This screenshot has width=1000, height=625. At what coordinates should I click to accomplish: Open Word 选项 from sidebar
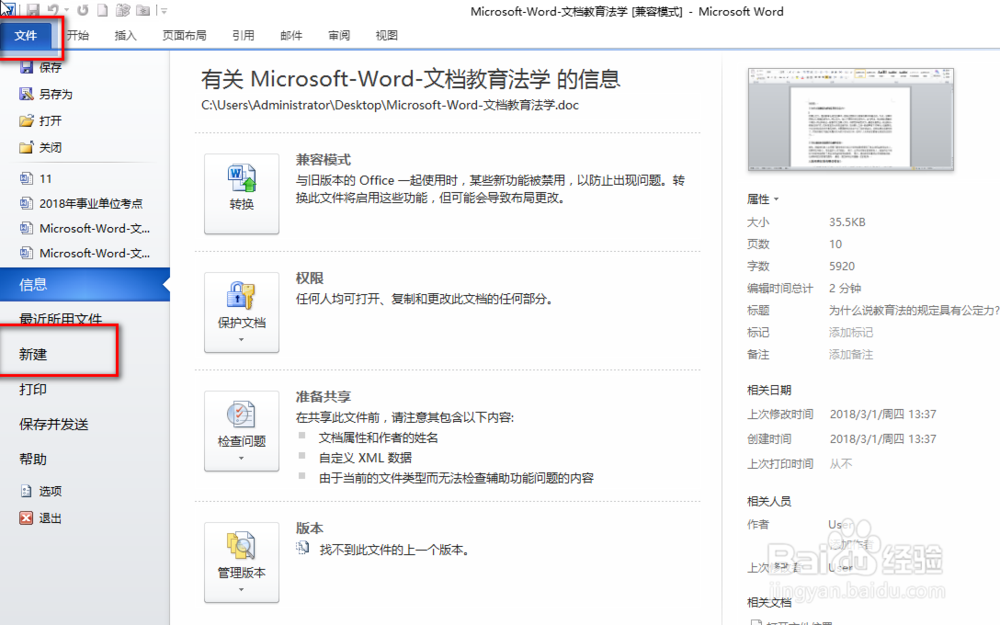click(x=41, y=491)
